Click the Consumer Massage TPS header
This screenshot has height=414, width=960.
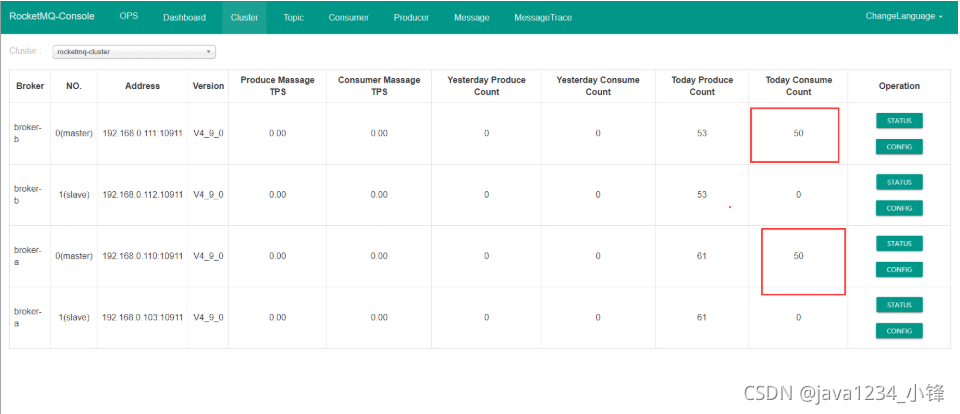coord(379,86)
